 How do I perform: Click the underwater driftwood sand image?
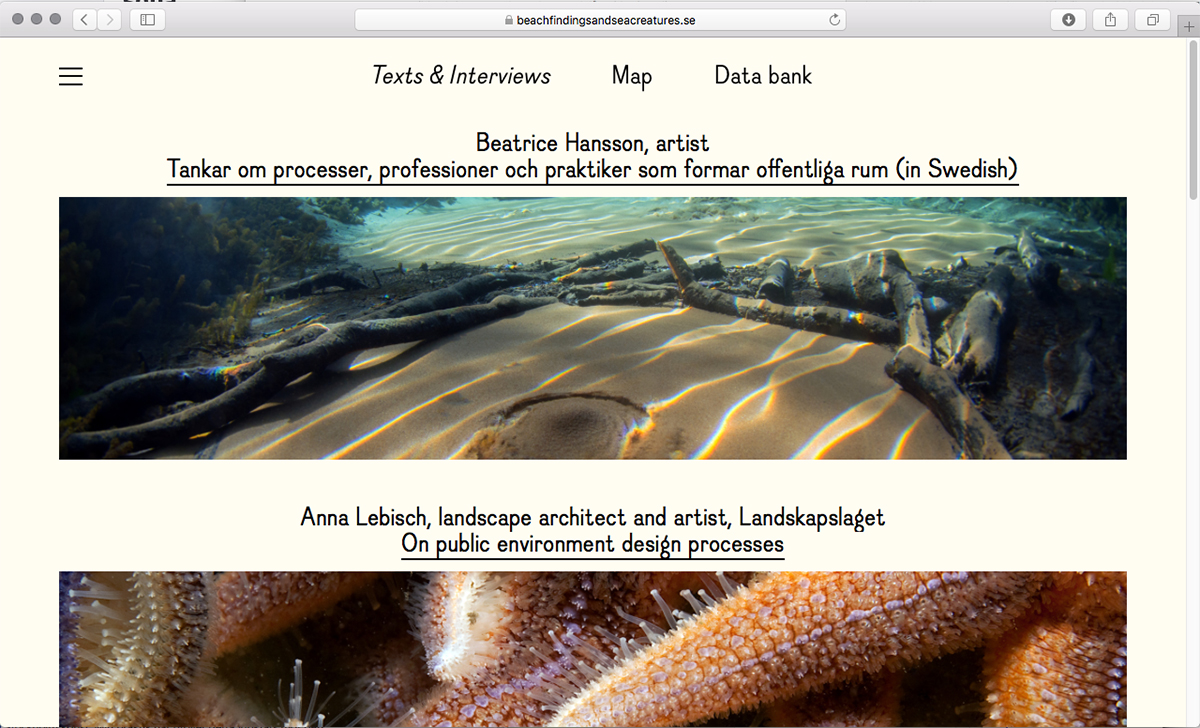tap(593, 328)
